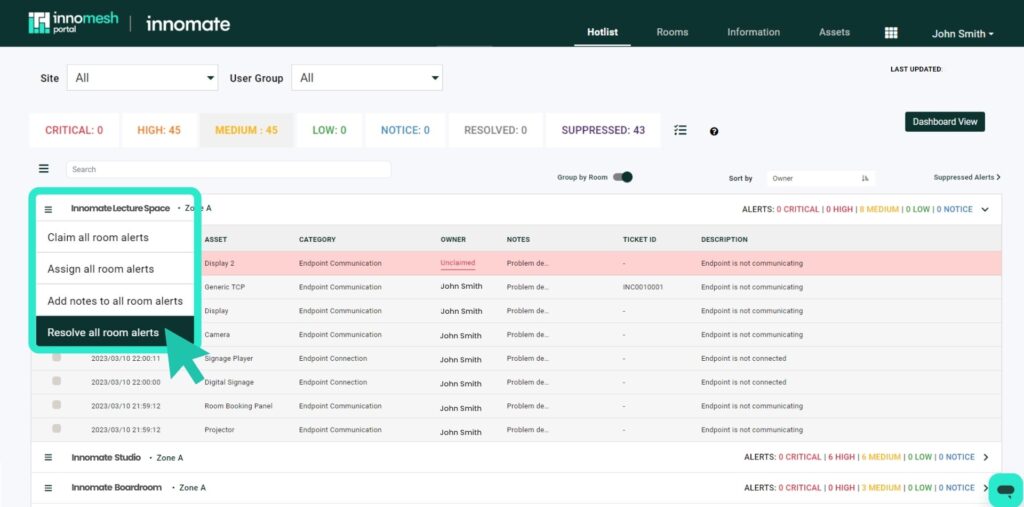Click the TICKET ID column header

click(639, 240)
